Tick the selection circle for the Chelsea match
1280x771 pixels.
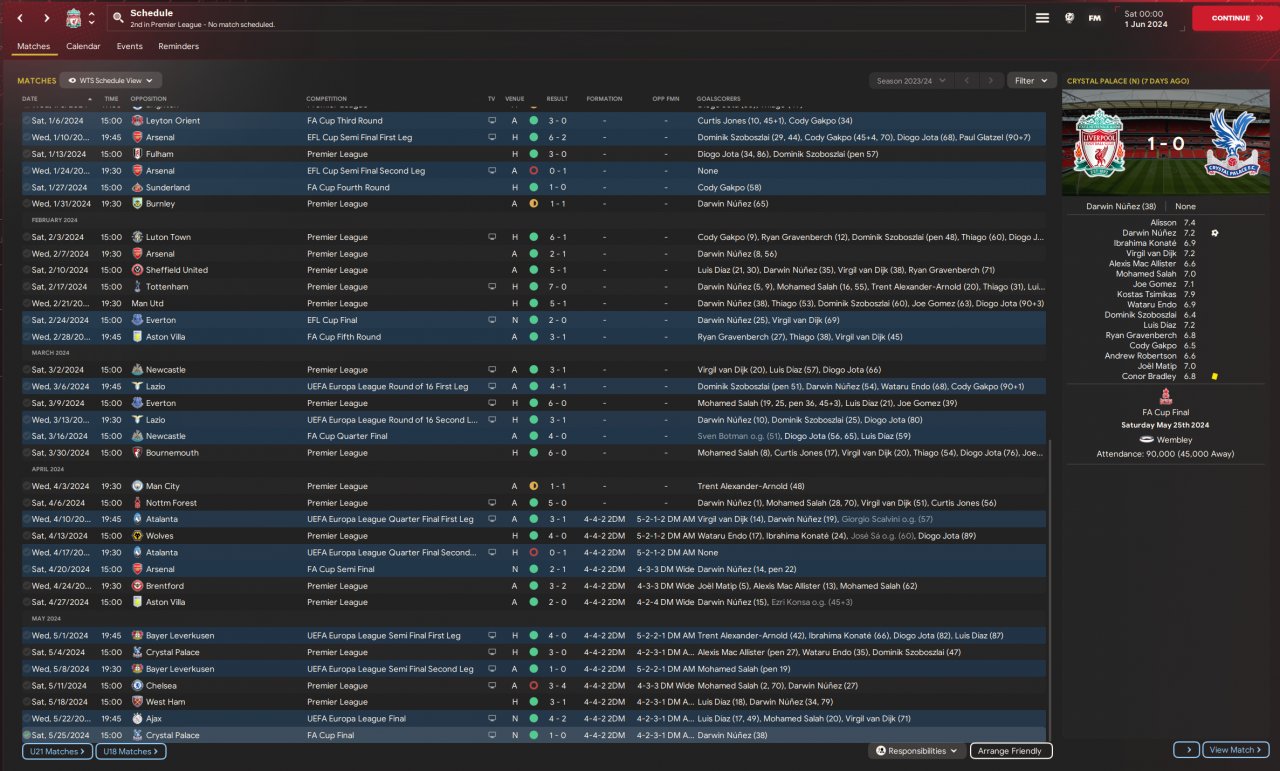tap(26, 686)
